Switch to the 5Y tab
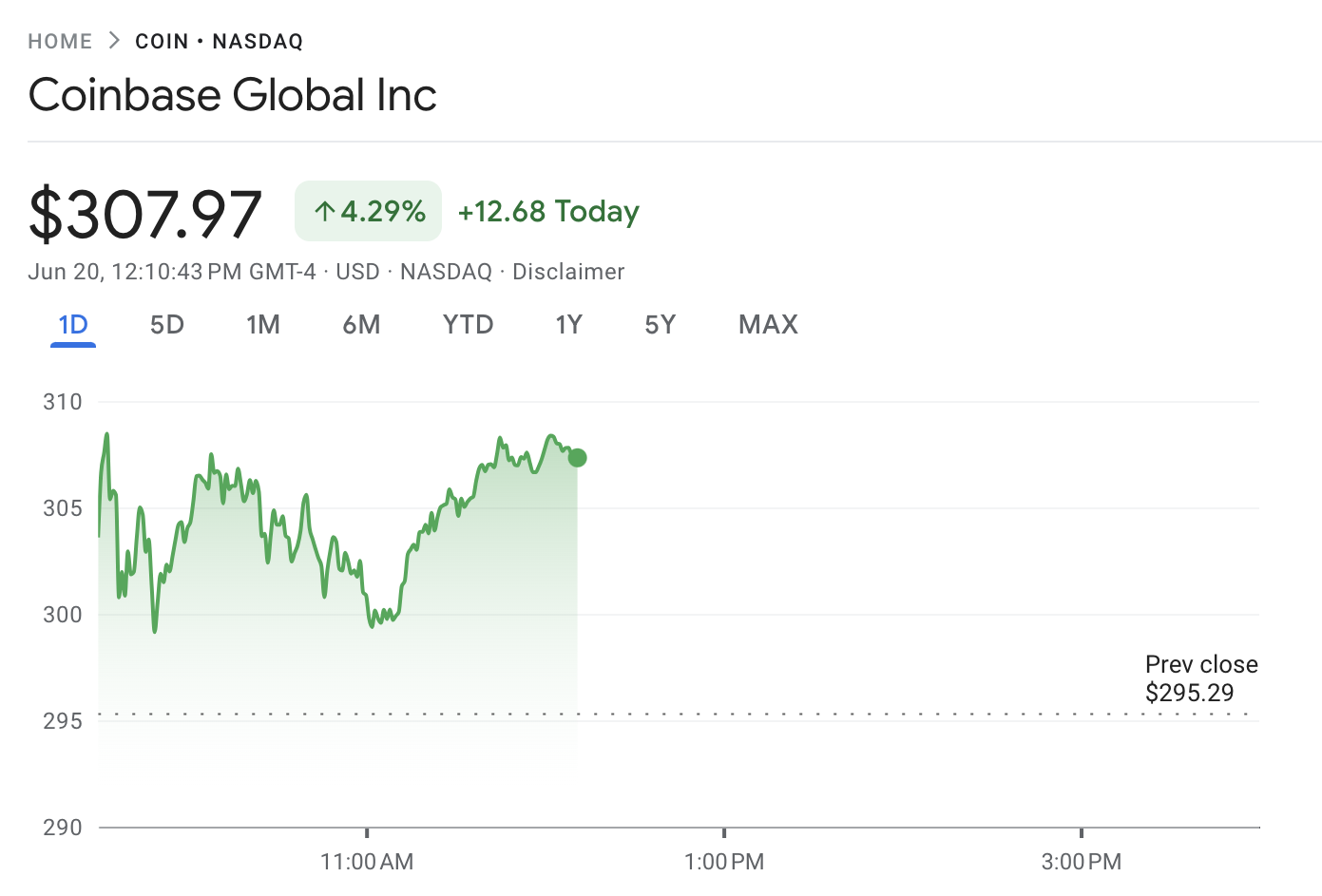The height and width of the screenshot is (896, 1322). click(x=660, y=325)
